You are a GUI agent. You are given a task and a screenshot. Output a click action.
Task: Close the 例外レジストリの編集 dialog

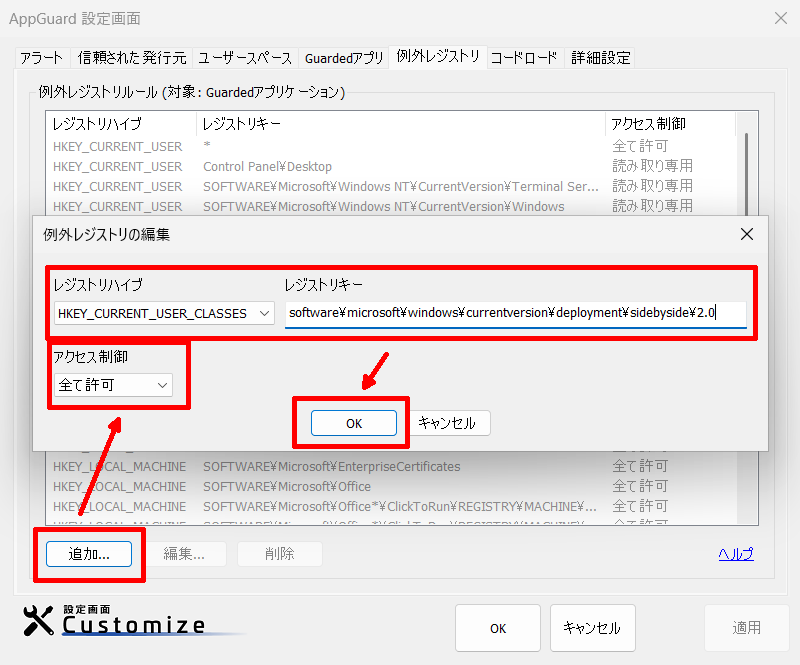click(x=746, y=235)
